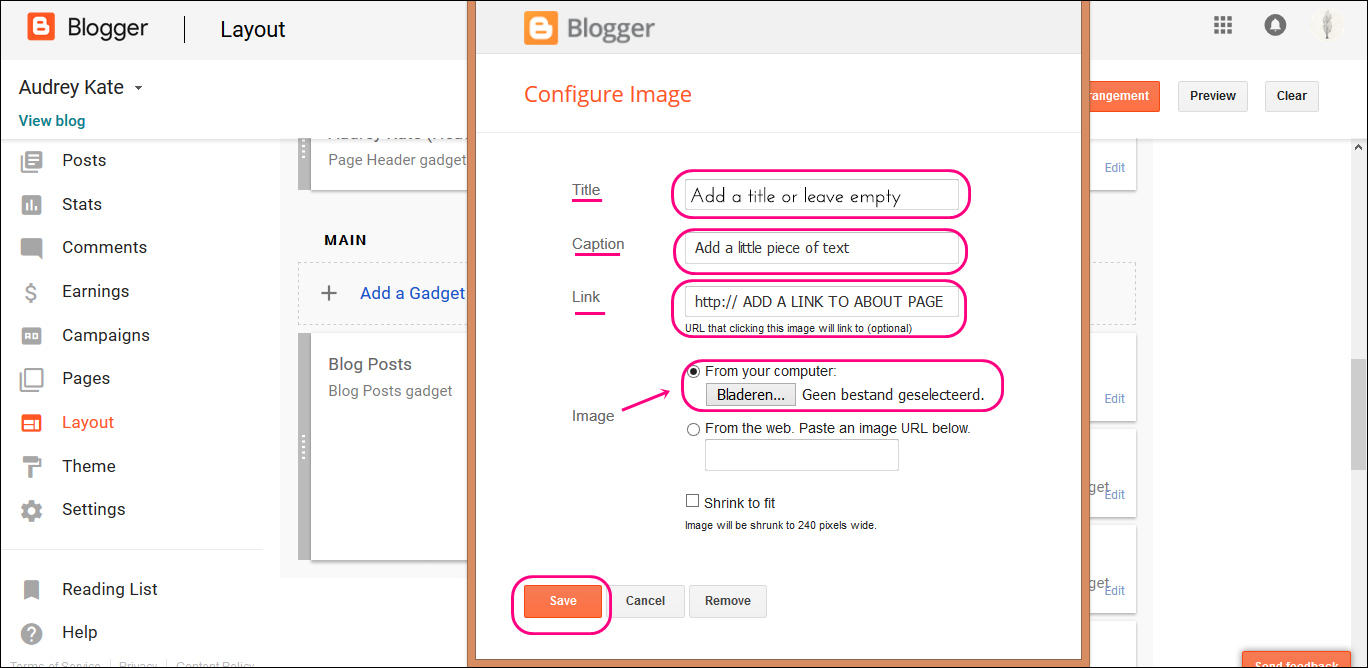Click the Earnings dollar icon
The height and width of the screenshot is (668, 1368).
pos(32,292)
